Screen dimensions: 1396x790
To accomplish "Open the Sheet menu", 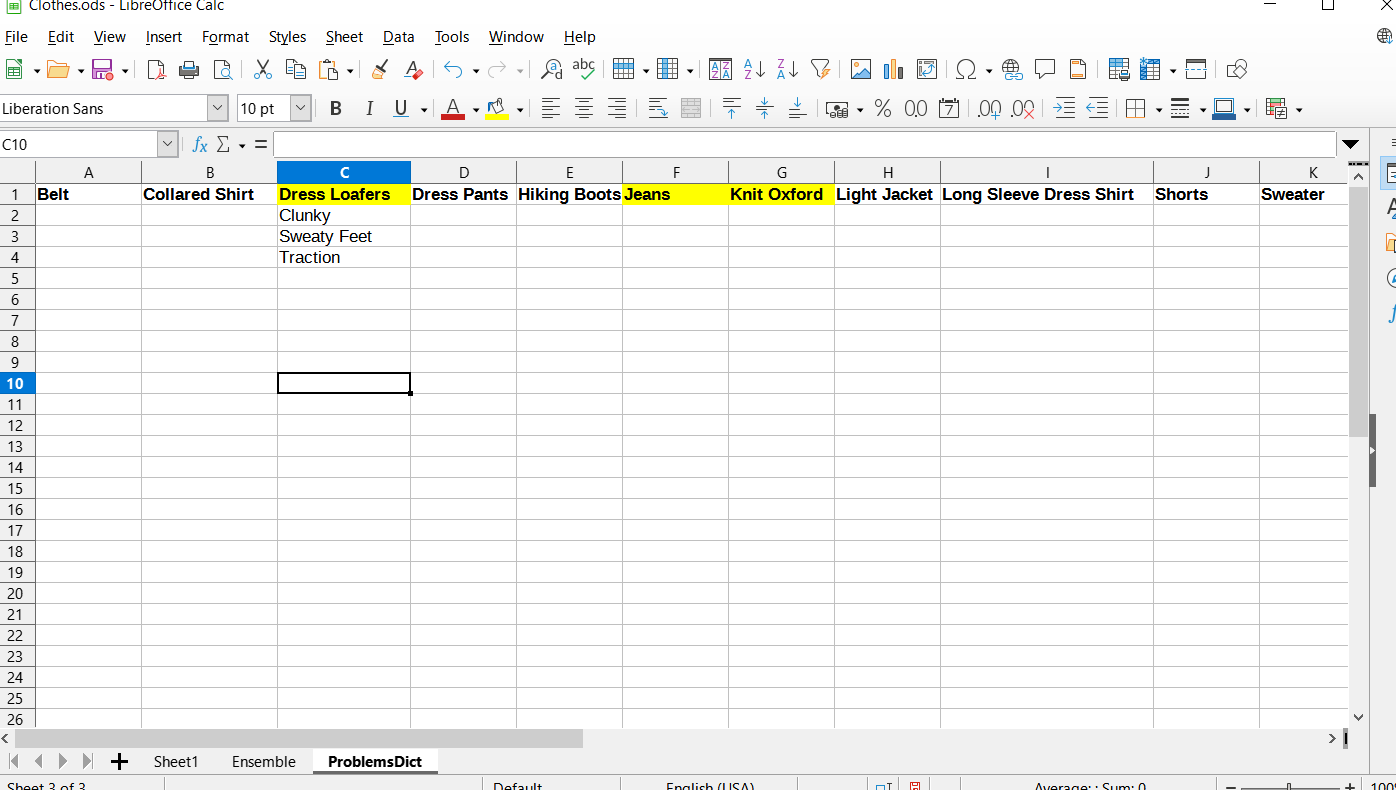I will pyautogui.click(x=344, y=37).
